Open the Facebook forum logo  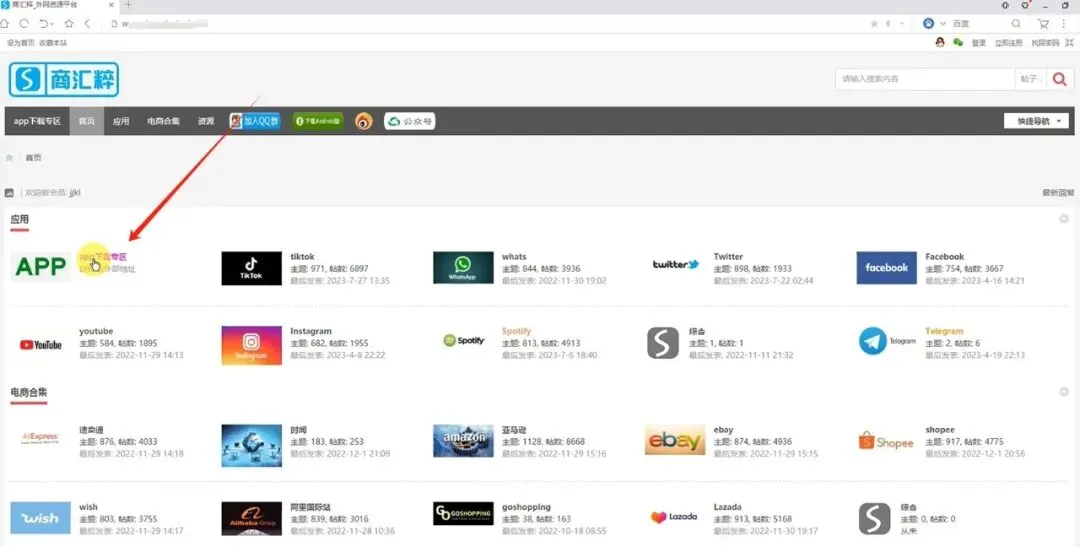click(886, 267)
